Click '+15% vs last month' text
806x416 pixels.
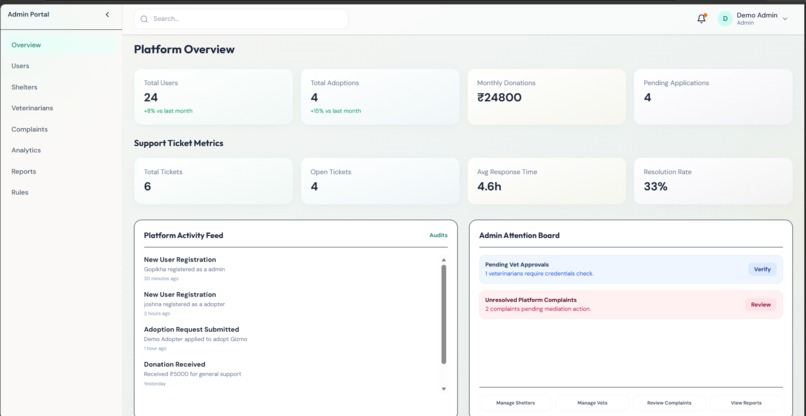[336, 111]
